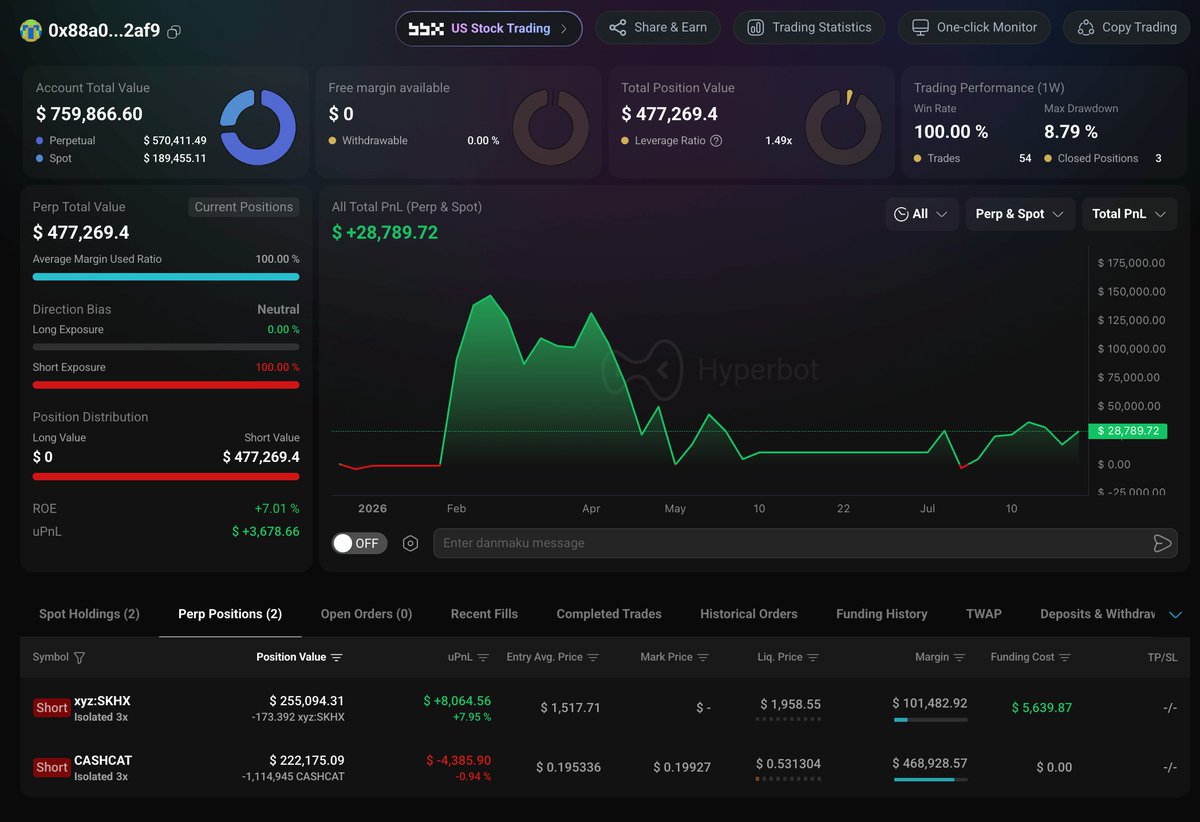Sort by the uPnL column icon
1200x822 pixels.
pos(483,657)
